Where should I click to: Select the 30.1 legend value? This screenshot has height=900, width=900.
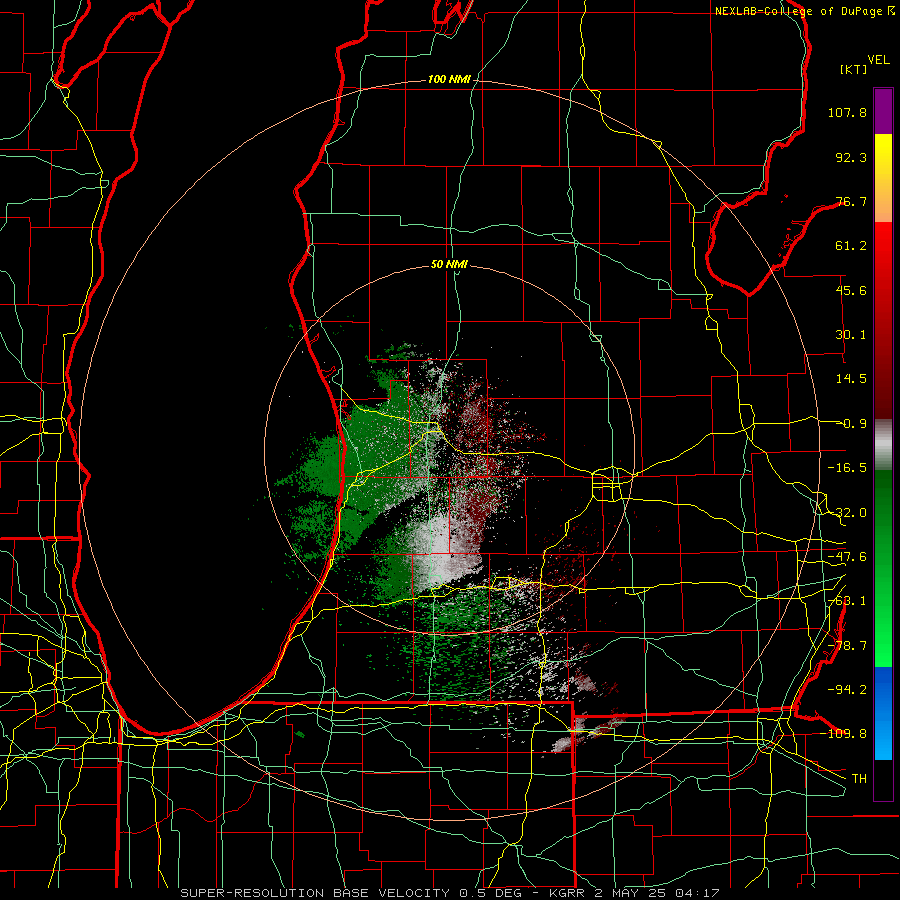click(851, 335)
